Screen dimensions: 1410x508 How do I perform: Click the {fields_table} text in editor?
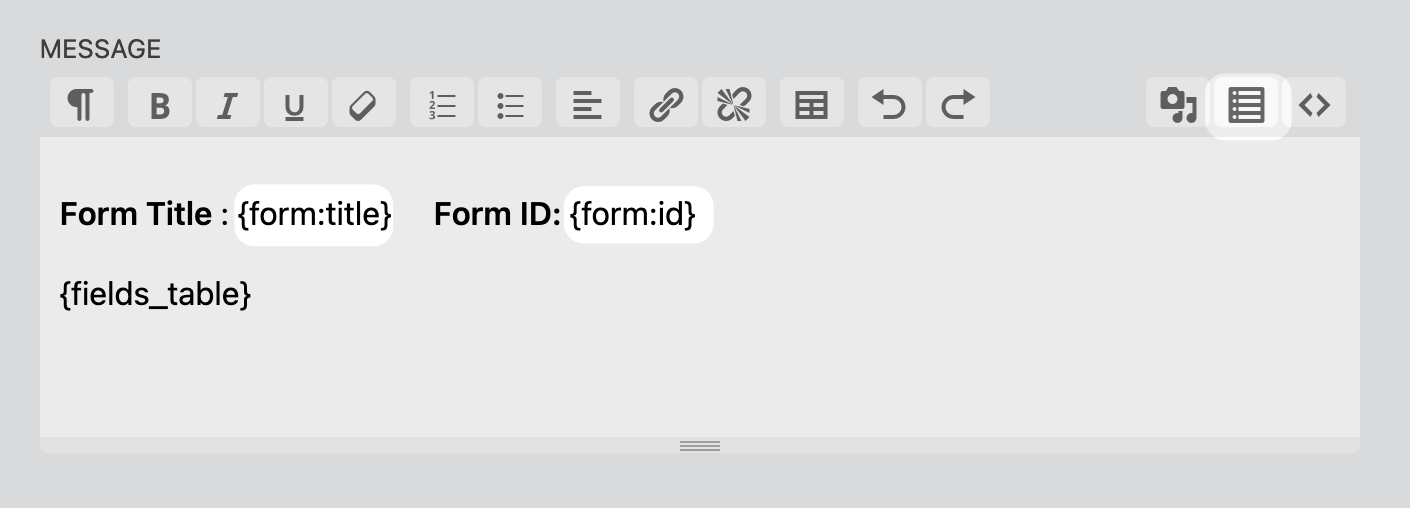155,295
